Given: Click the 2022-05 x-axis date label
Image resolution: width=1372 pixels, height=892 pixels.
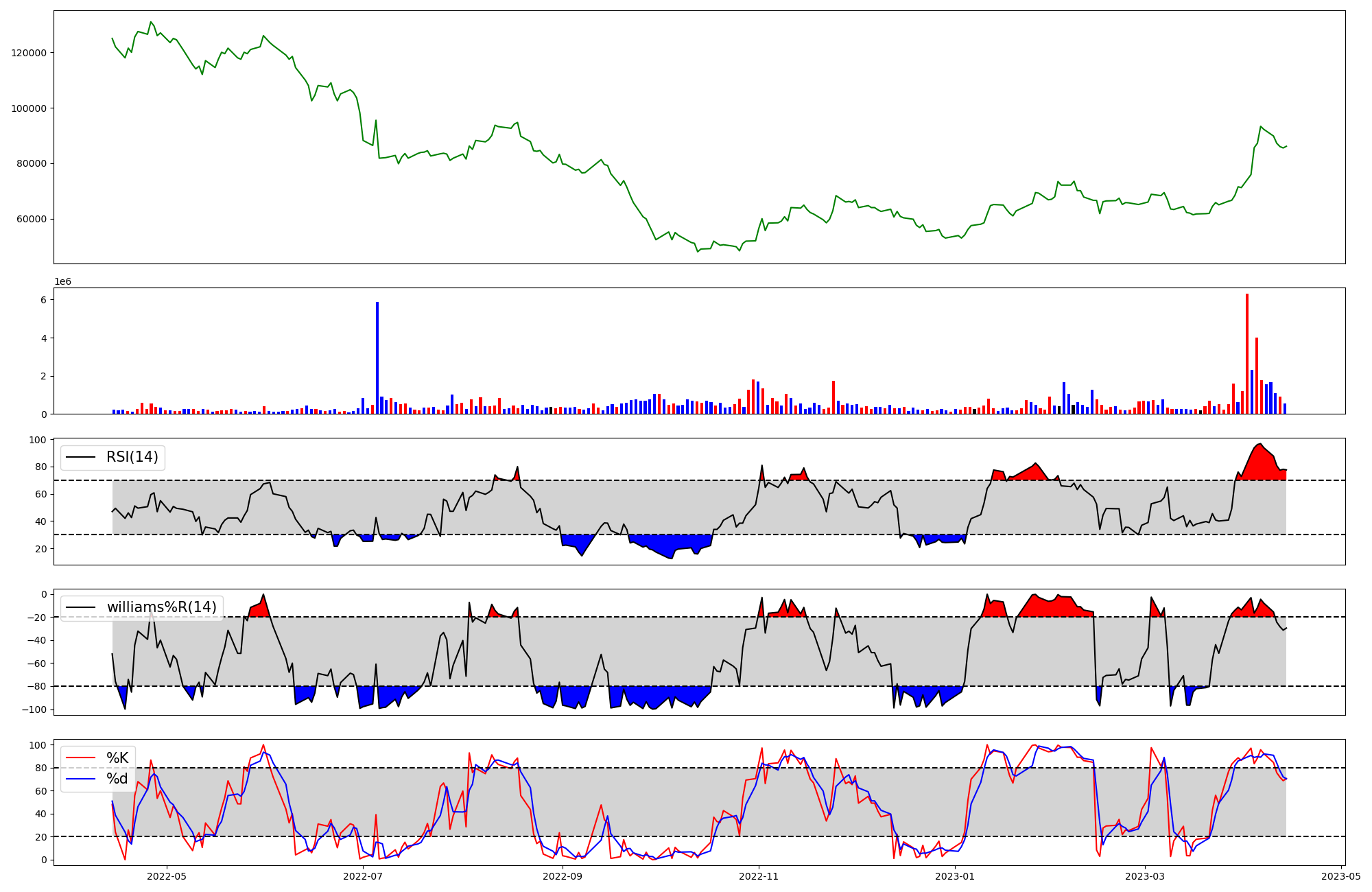Looking at the screenshot, I should tap(167, 876).
